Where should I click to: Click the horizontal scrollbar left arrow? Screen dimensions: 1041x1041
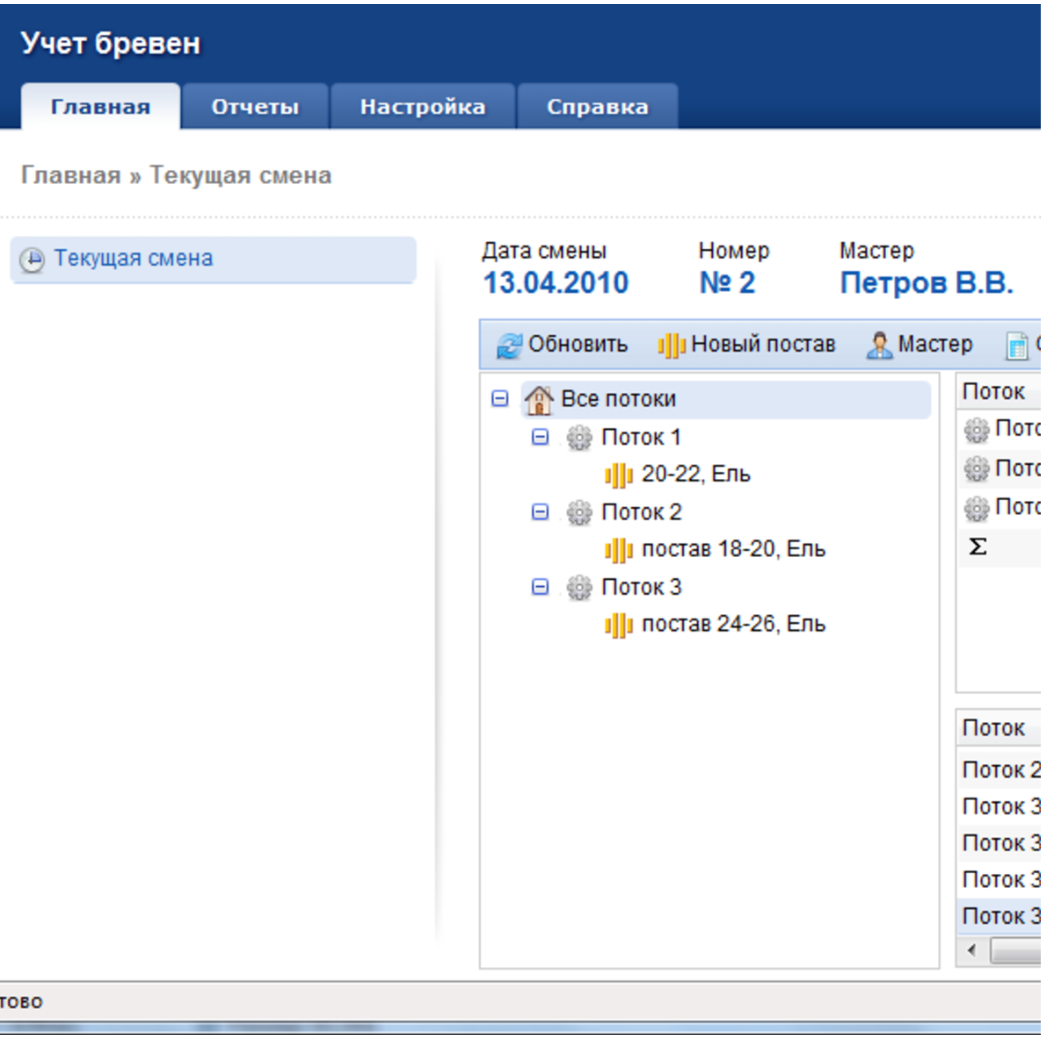[971, 949]
